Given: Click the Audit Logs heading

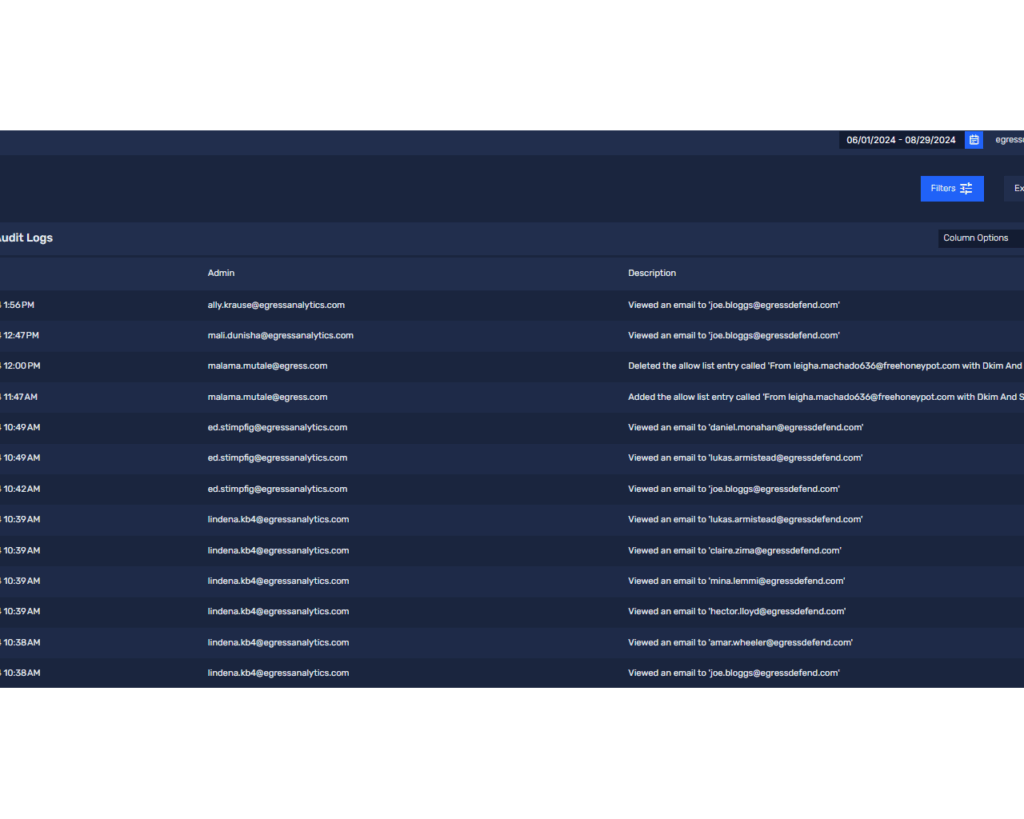Looking at the screenshot, I should [26, 237].
